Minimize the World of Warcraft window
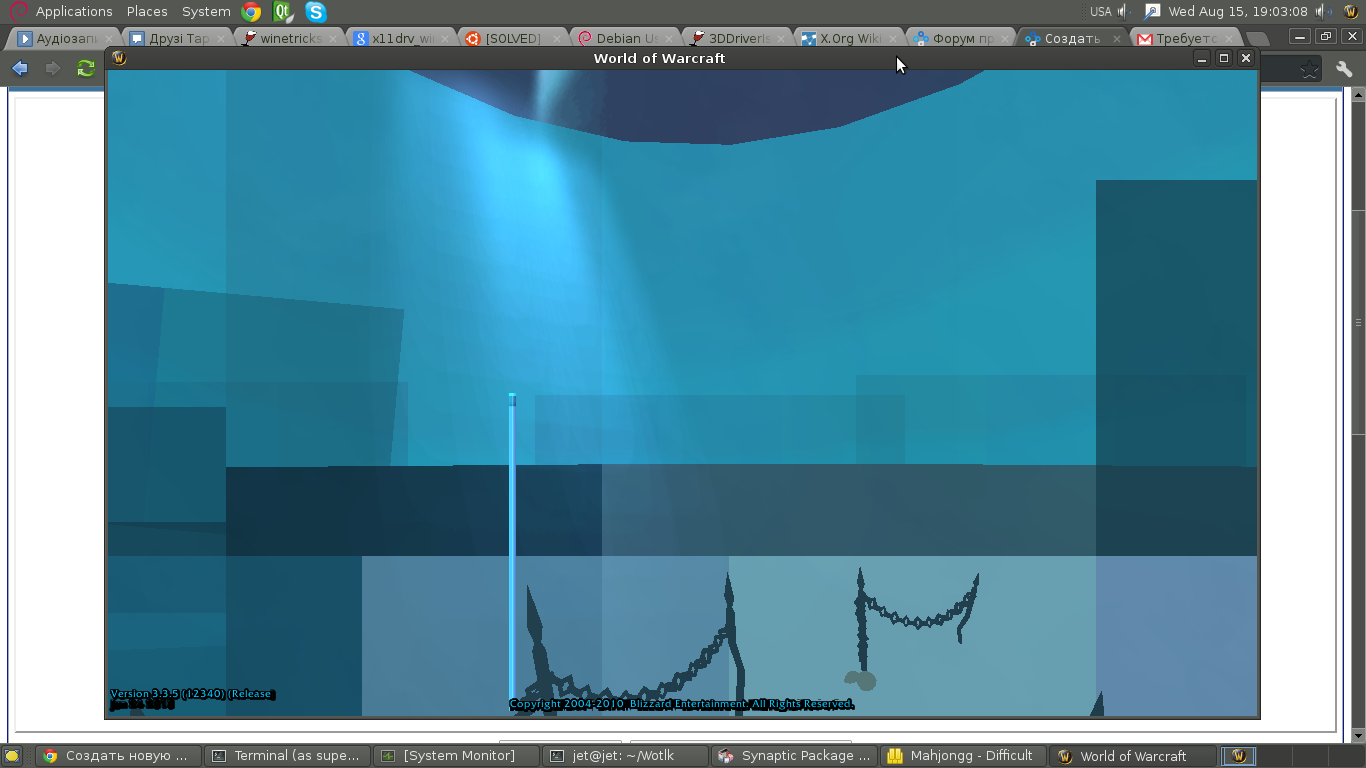This screenshot has width=1366, height=768. (1202, 58)
